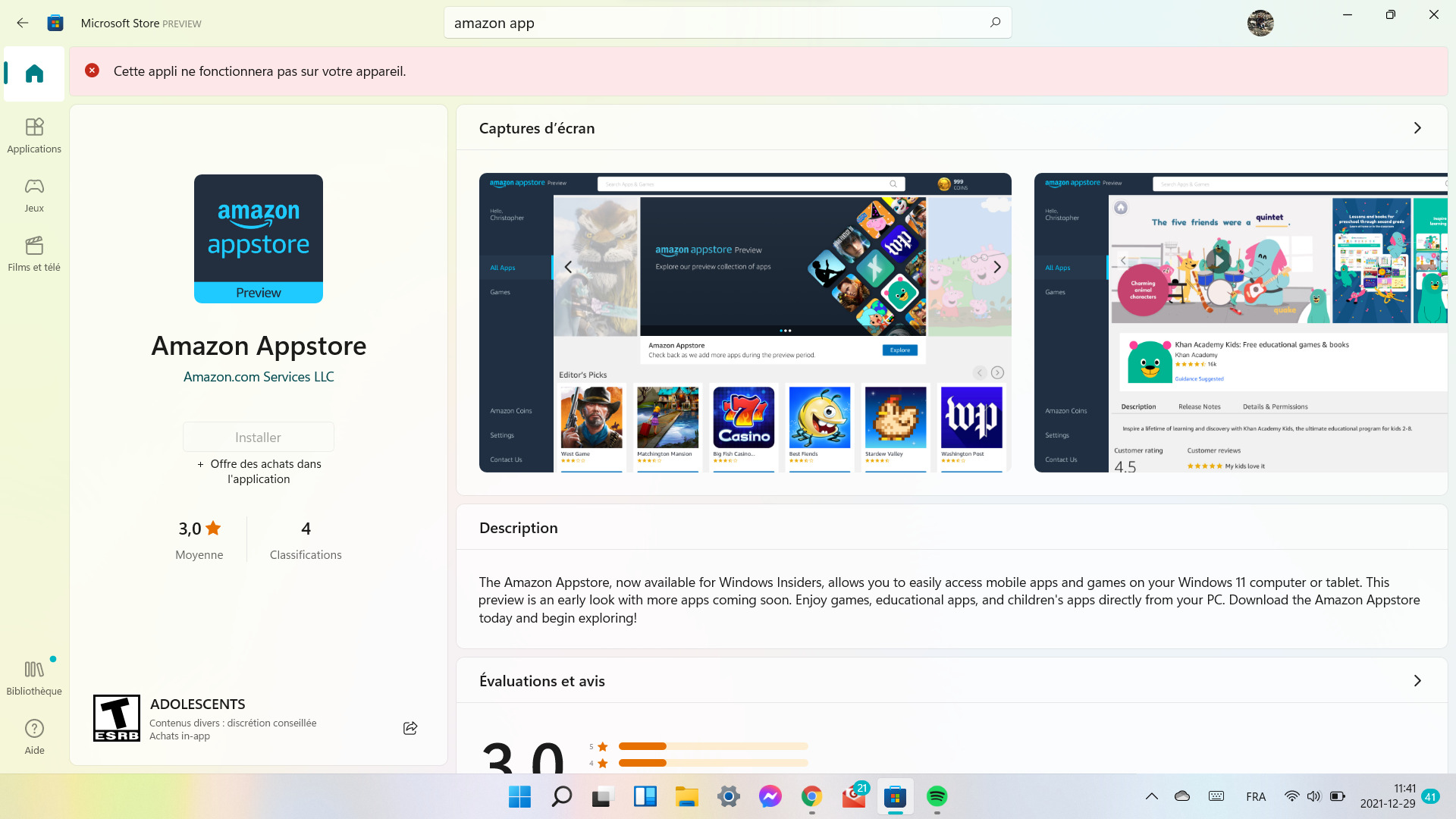
Task: Open the Films et télé section
Action: [34, 254]
